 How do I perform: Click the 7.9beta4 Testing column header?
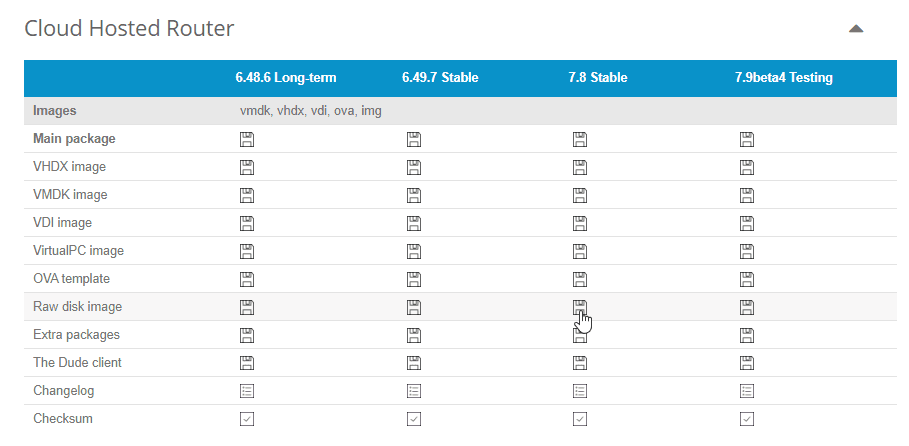click(783, 77)
